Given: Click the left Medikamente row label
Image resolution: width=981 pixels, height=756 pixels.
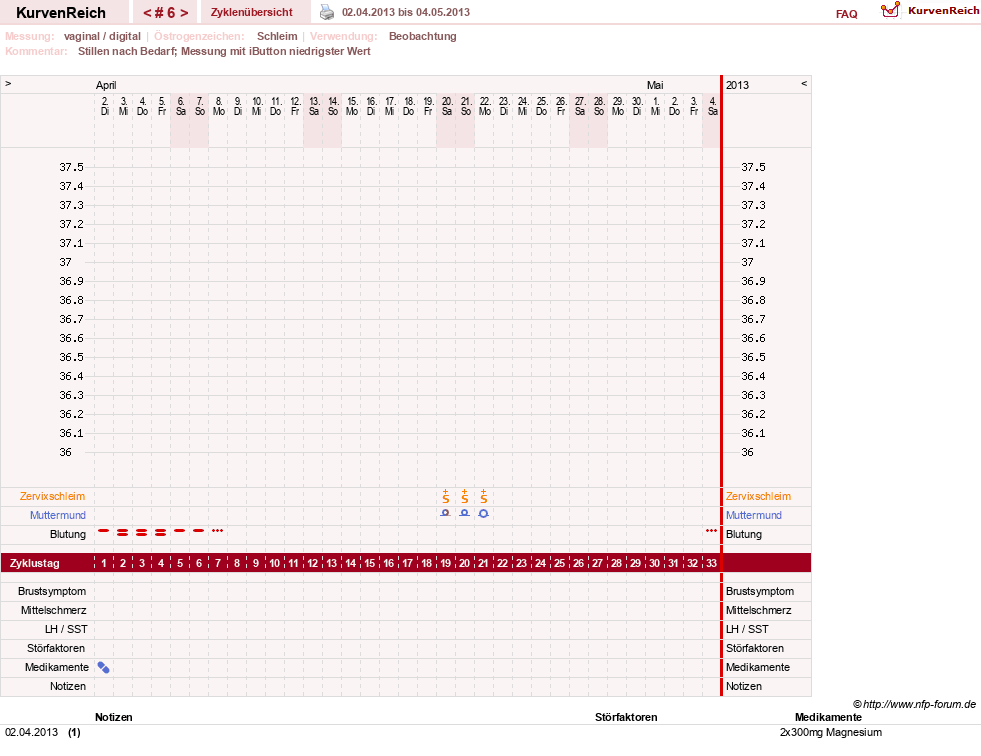Looking at the screenshot, I should click(x=57, y=667).
